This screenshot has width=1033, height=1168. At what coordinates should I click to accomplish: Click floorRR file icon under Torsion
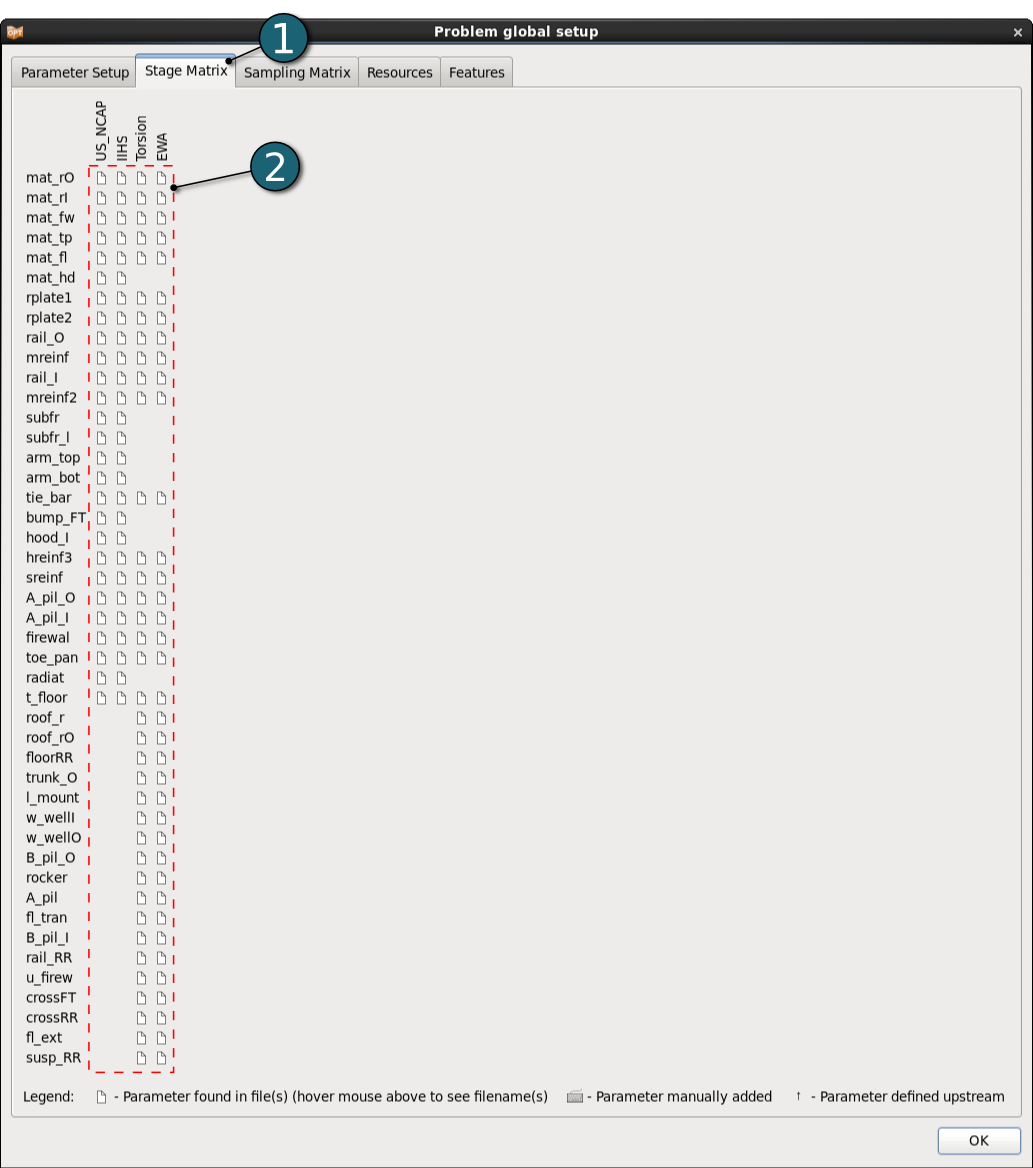[x=142, y=758]
